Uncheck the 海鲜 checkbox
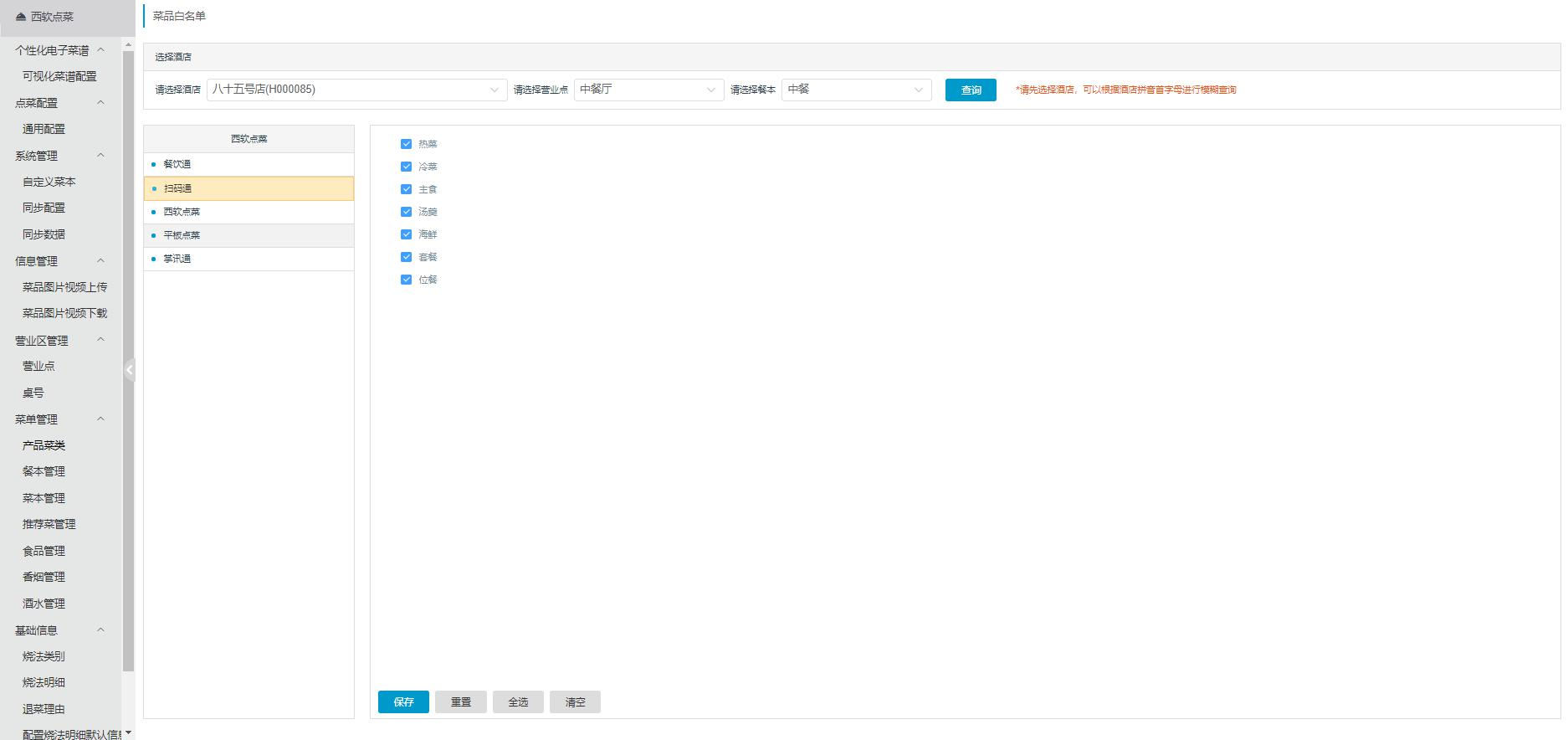1568x740 pixels. click(x=407, y=234)
